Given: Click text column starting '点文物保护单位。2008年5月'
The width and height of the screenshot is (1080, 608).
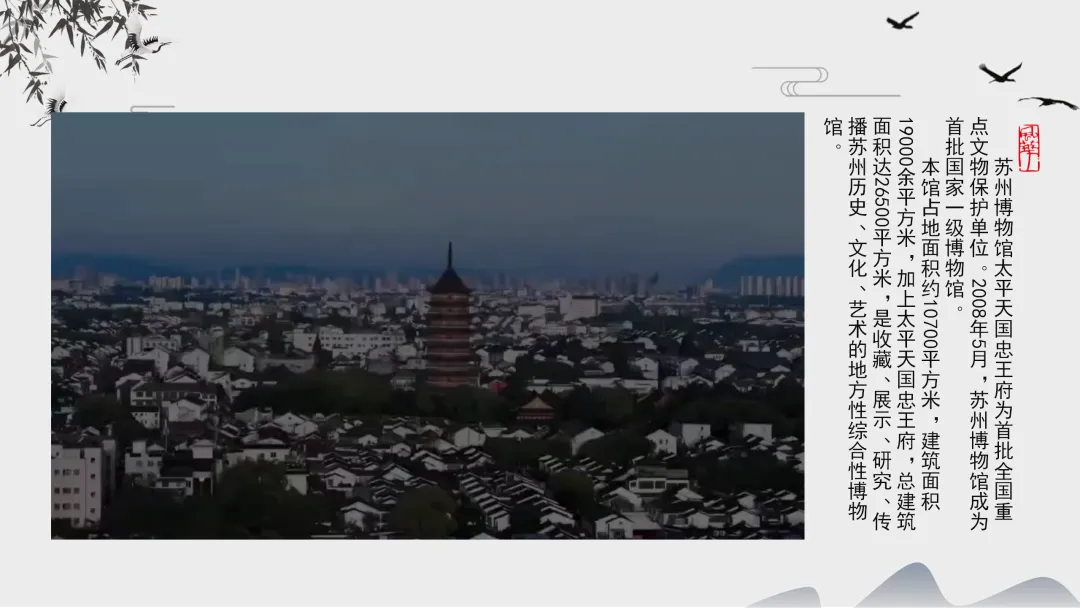Looking at the screenshot, I should pyautogui.click(x=979, y=324).
